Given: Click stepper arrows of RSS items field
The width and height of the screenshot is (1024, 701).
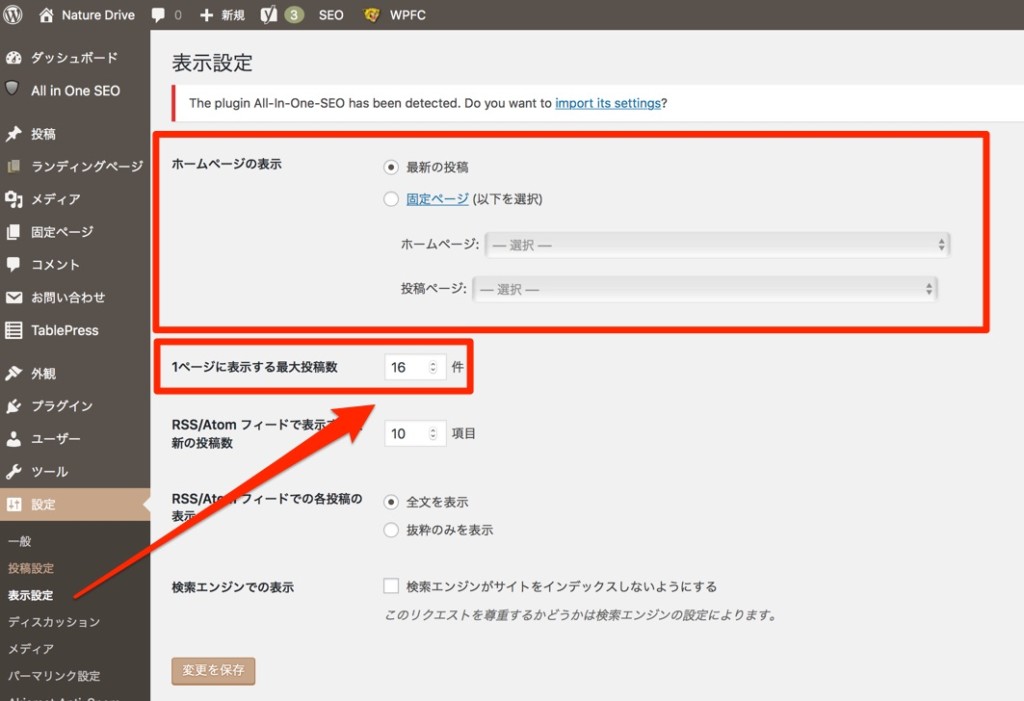Looking at the screenshot, I should point(432,434).
